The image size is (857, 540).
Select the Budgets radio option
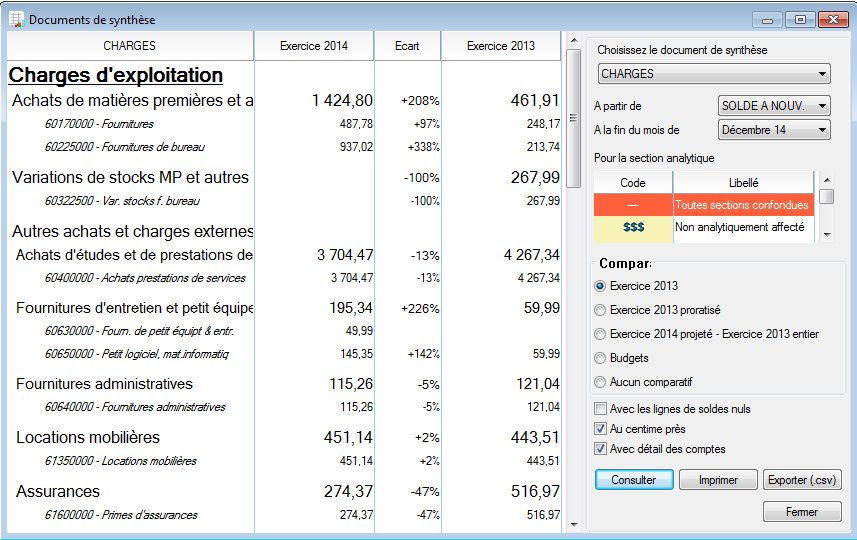(600, 358)
